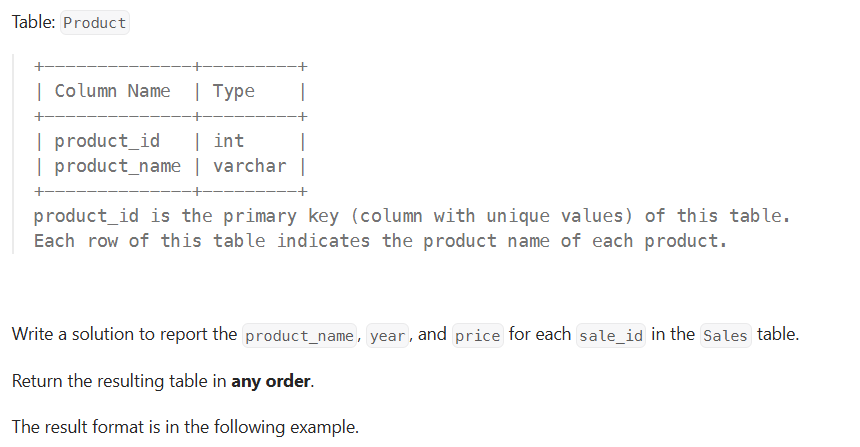This screenshot has width=860, height=447.
Task: Click product_id in the schema table row
Action: pyautogui.click(x=107, y=141)
